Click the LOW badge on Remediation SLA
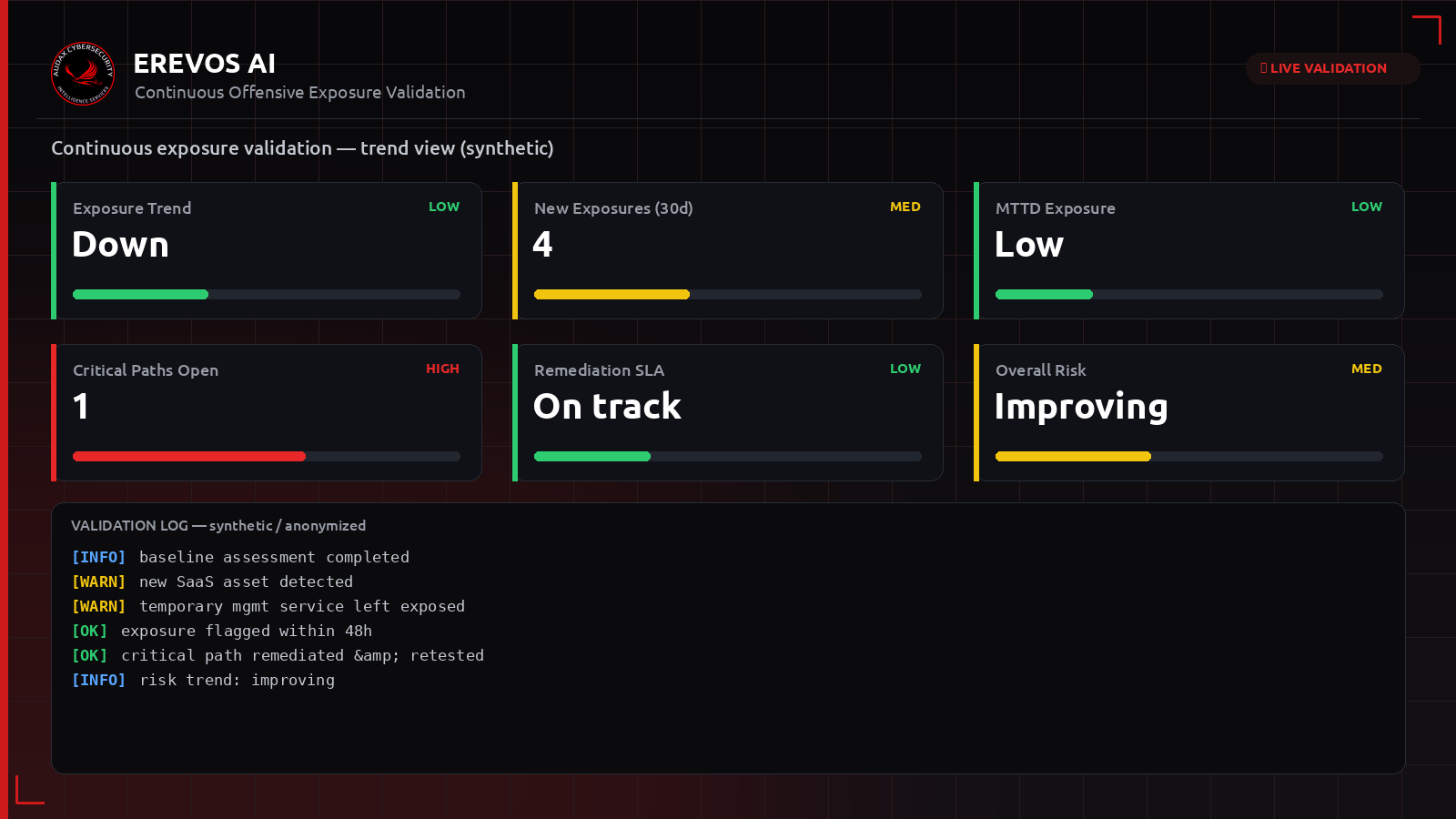This screenshot has height=819, width=1456. pos(905,369)
